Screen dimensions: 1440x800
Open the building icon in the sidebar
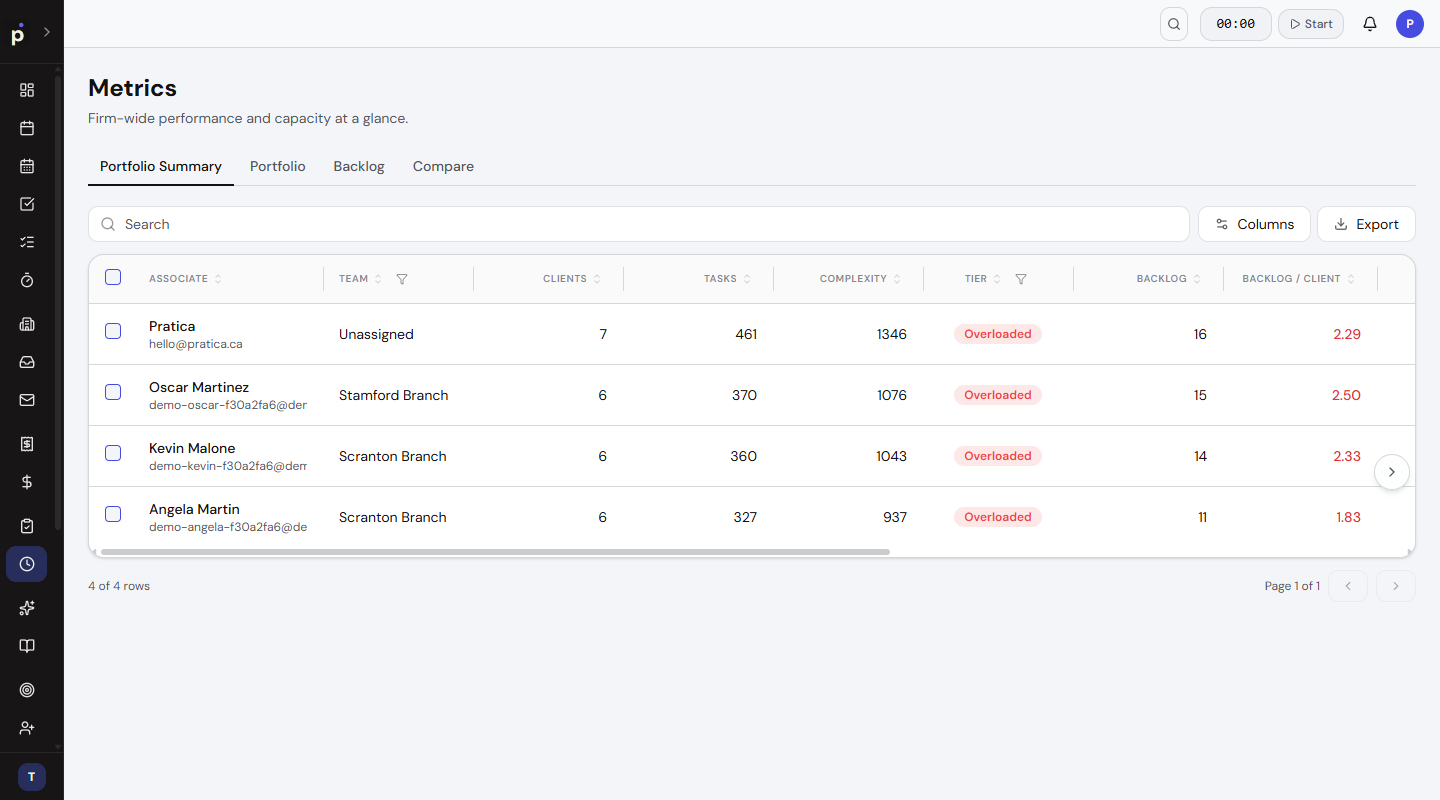[27, 324]
